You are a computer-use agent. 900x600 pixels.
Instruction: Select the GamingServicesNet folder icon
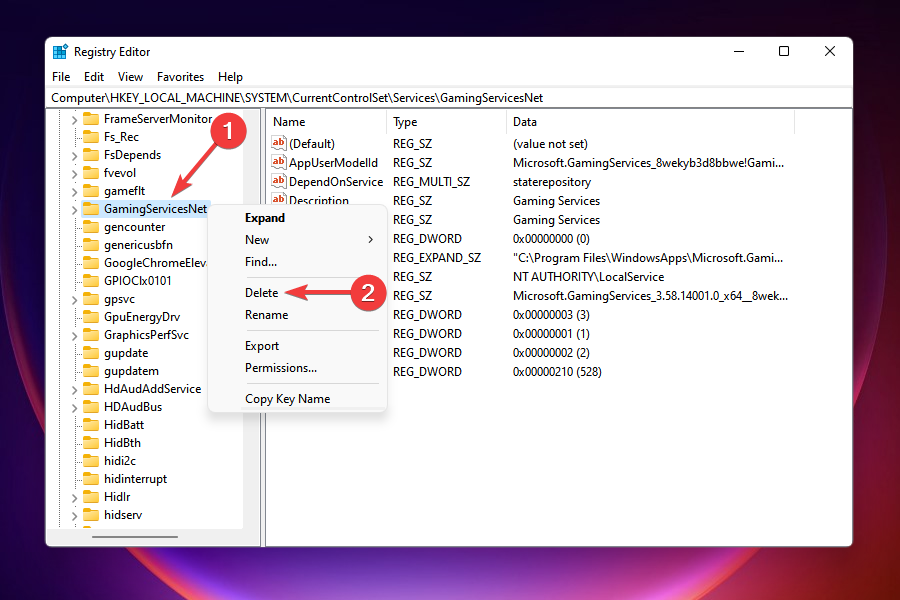[91, 209]
